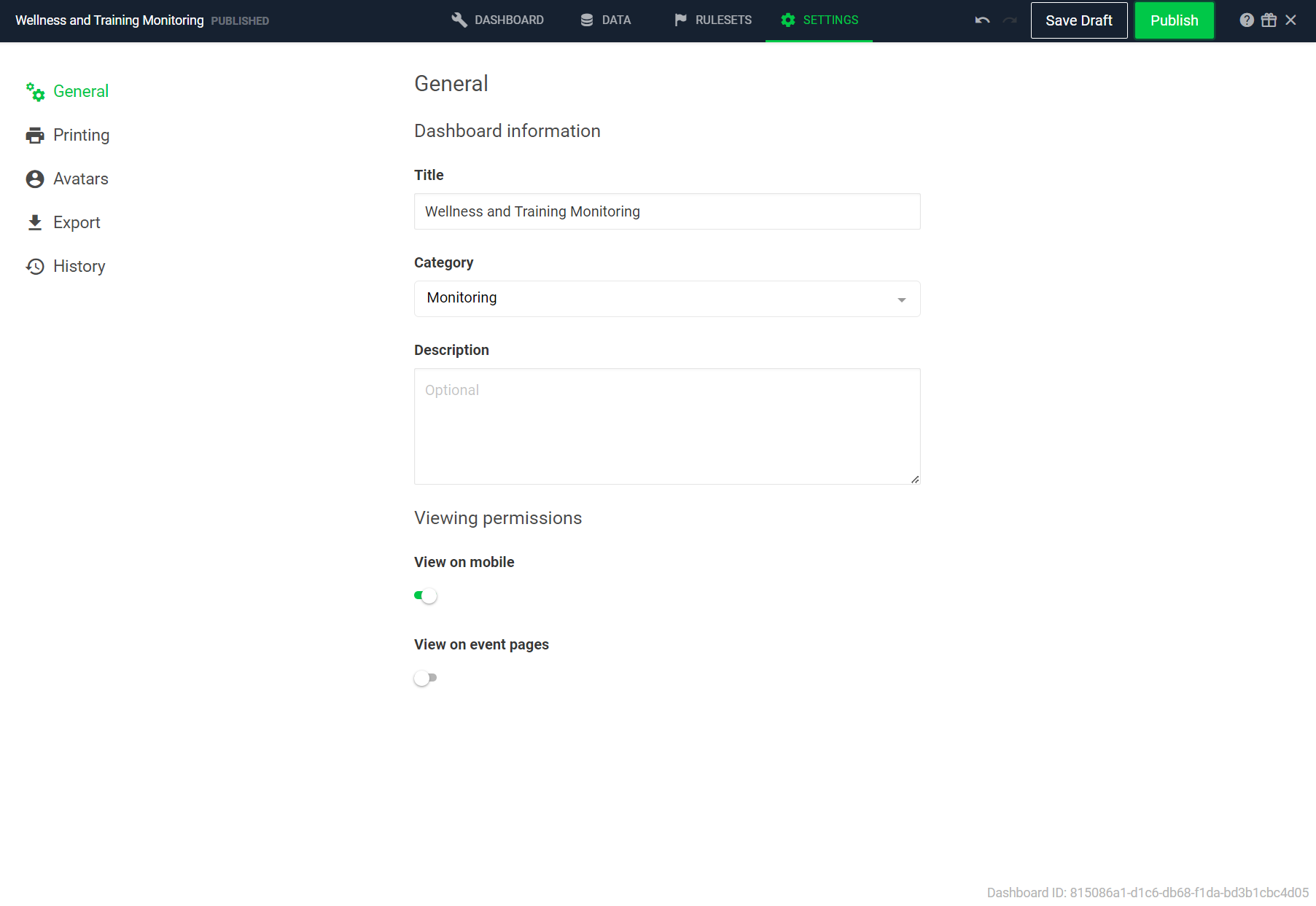Image resolution: width=1316 pixels, height=906 pixels.
Task: Close the dashboard editor with X
Action: (x=1291, y=20)
